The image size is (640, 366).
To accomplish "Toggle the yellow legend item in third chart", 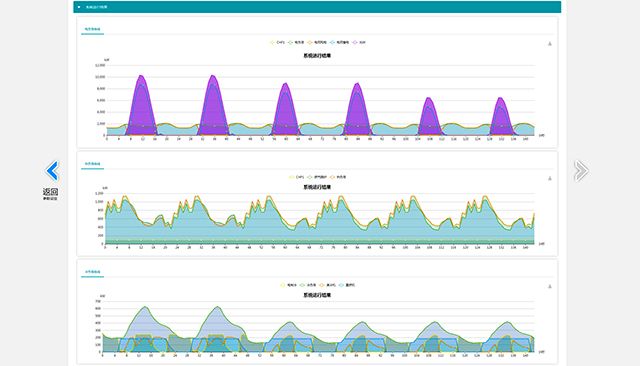I will tap(289, 285).
